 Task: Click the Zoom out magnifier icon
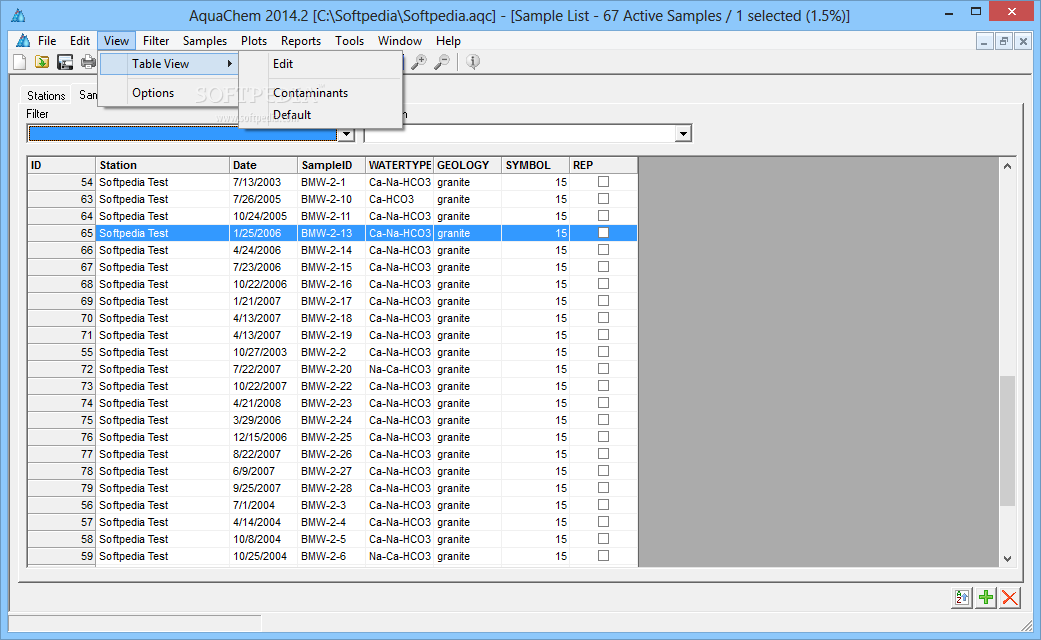point(441,62)
